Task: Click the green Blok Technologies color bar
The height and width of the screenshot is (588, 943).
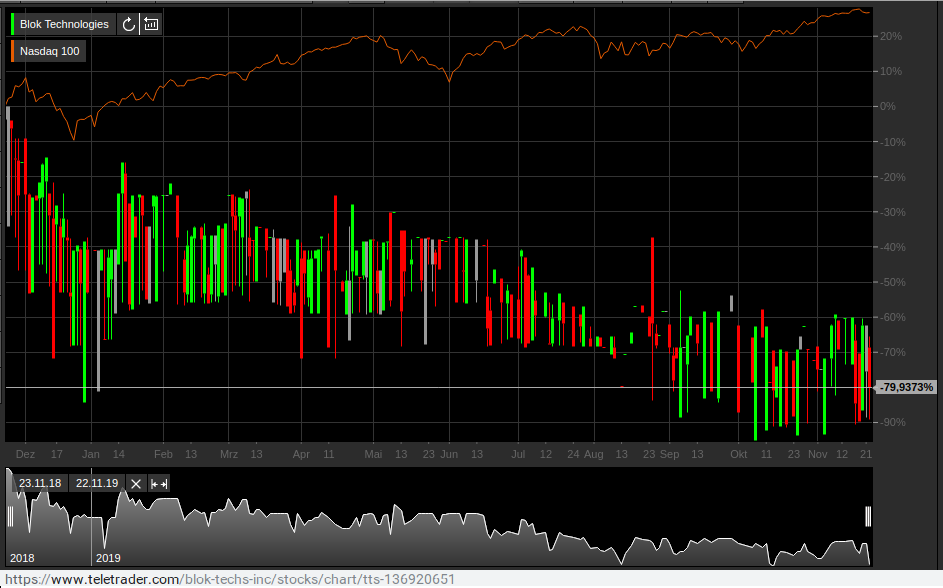Action: 13,24
